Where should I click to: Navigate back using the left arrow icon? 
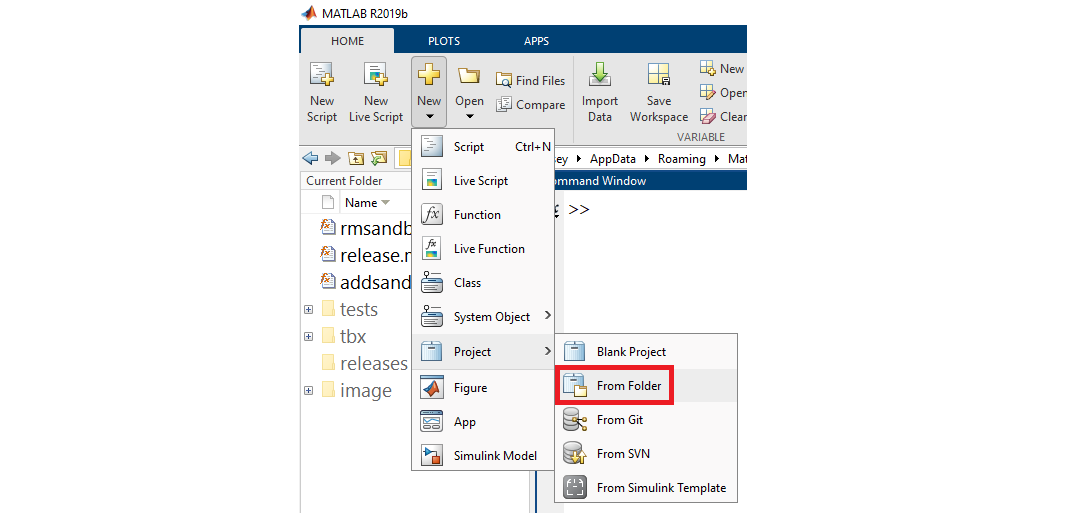(x=310, y=158)
